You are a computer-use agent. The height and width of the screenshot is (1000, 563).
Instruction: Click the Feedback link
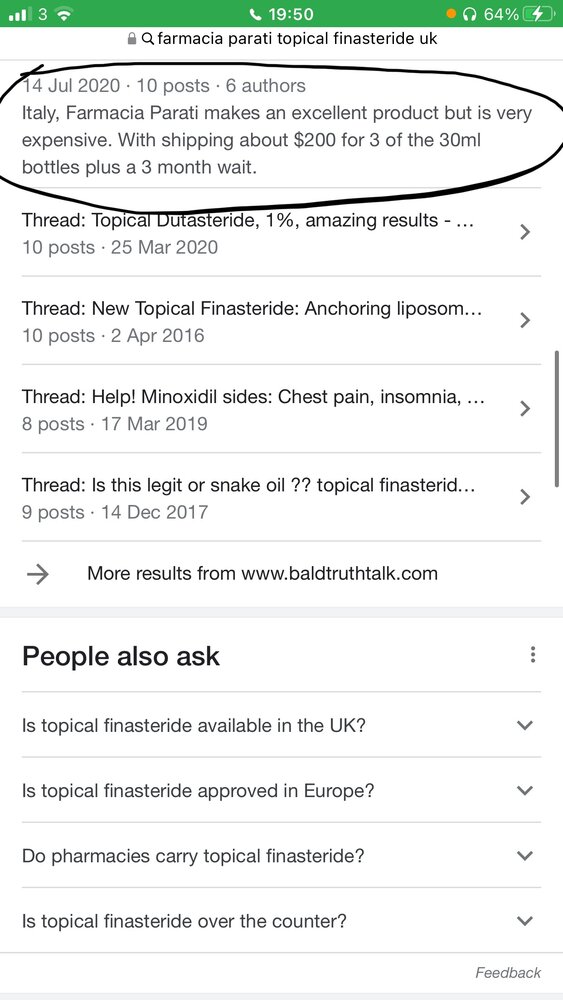pos(508,973)
